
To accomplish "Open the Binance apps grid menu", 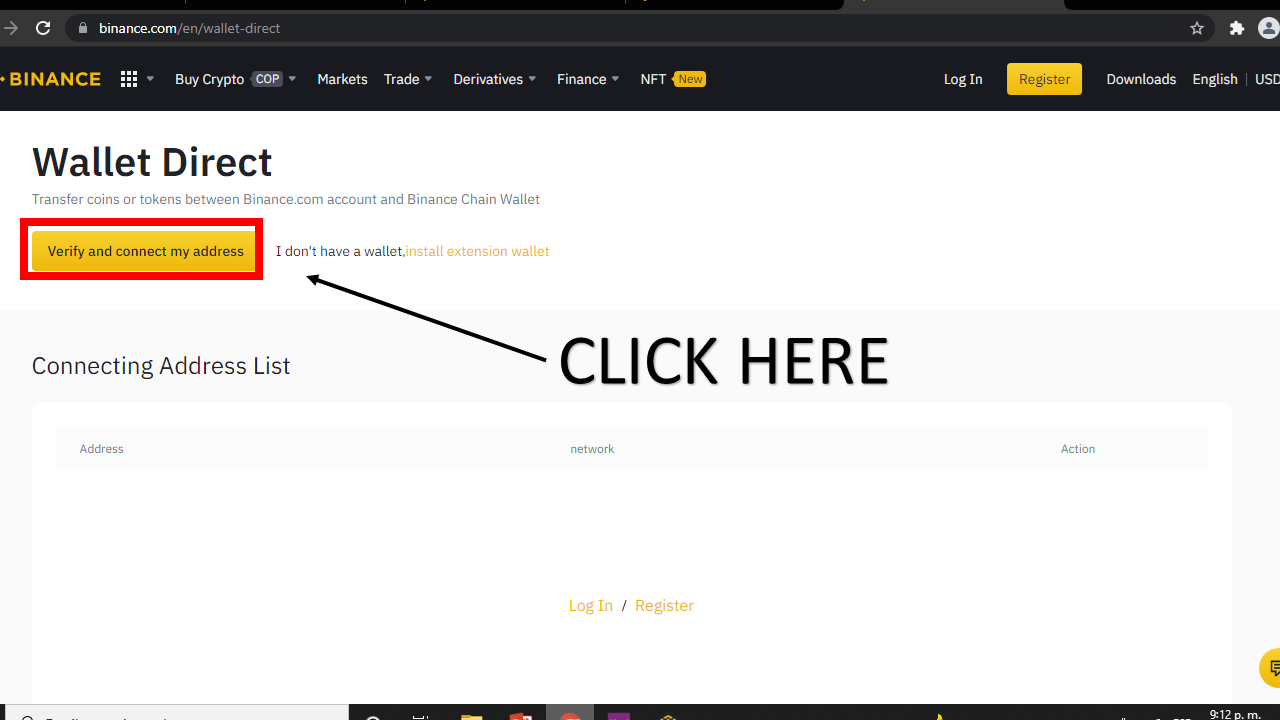I will [129, 79].
